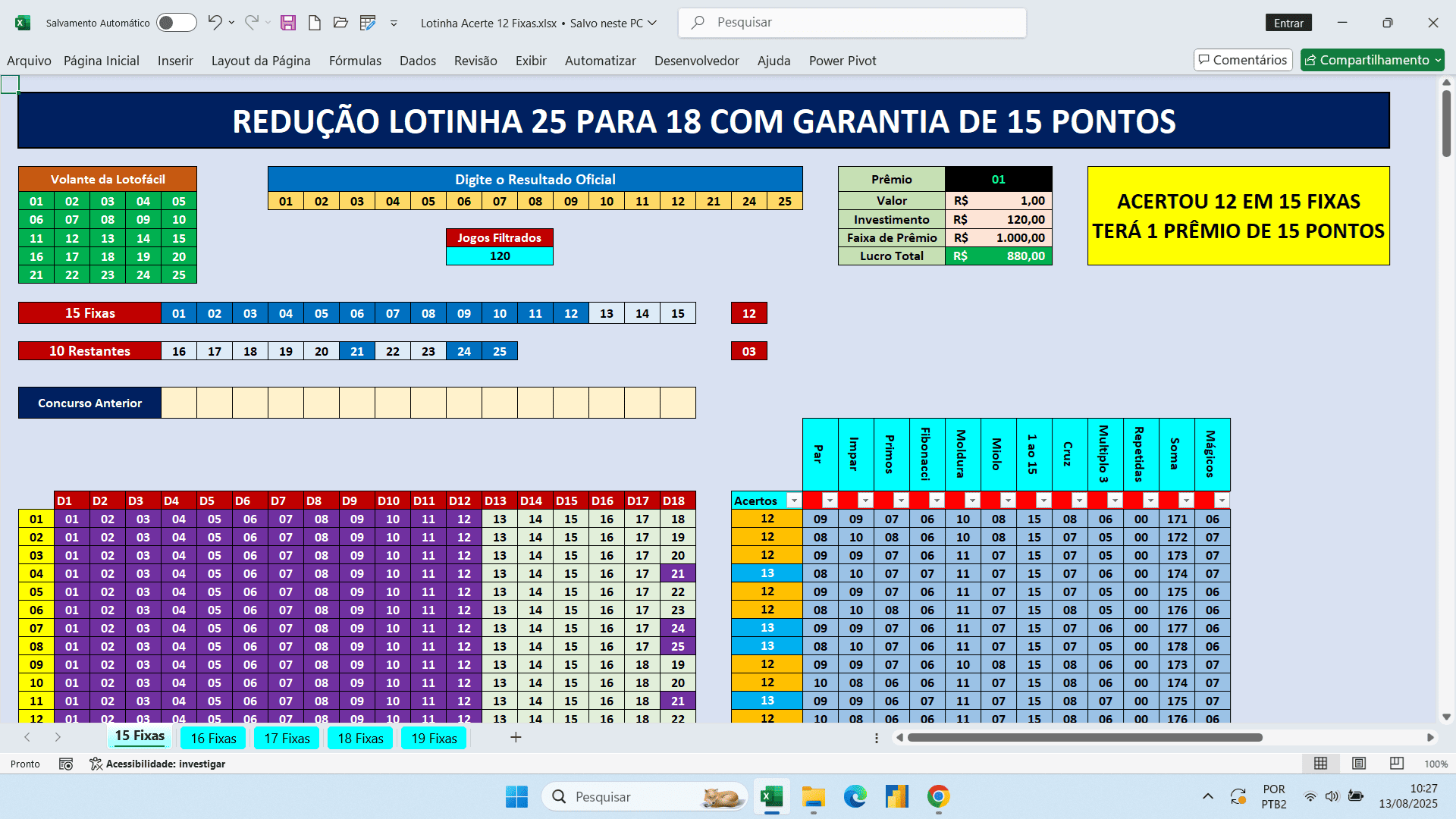The height and width of the screenshot is (819, 1456).
Task: Click the table edit form icon
Action: [x=368, y=23]
